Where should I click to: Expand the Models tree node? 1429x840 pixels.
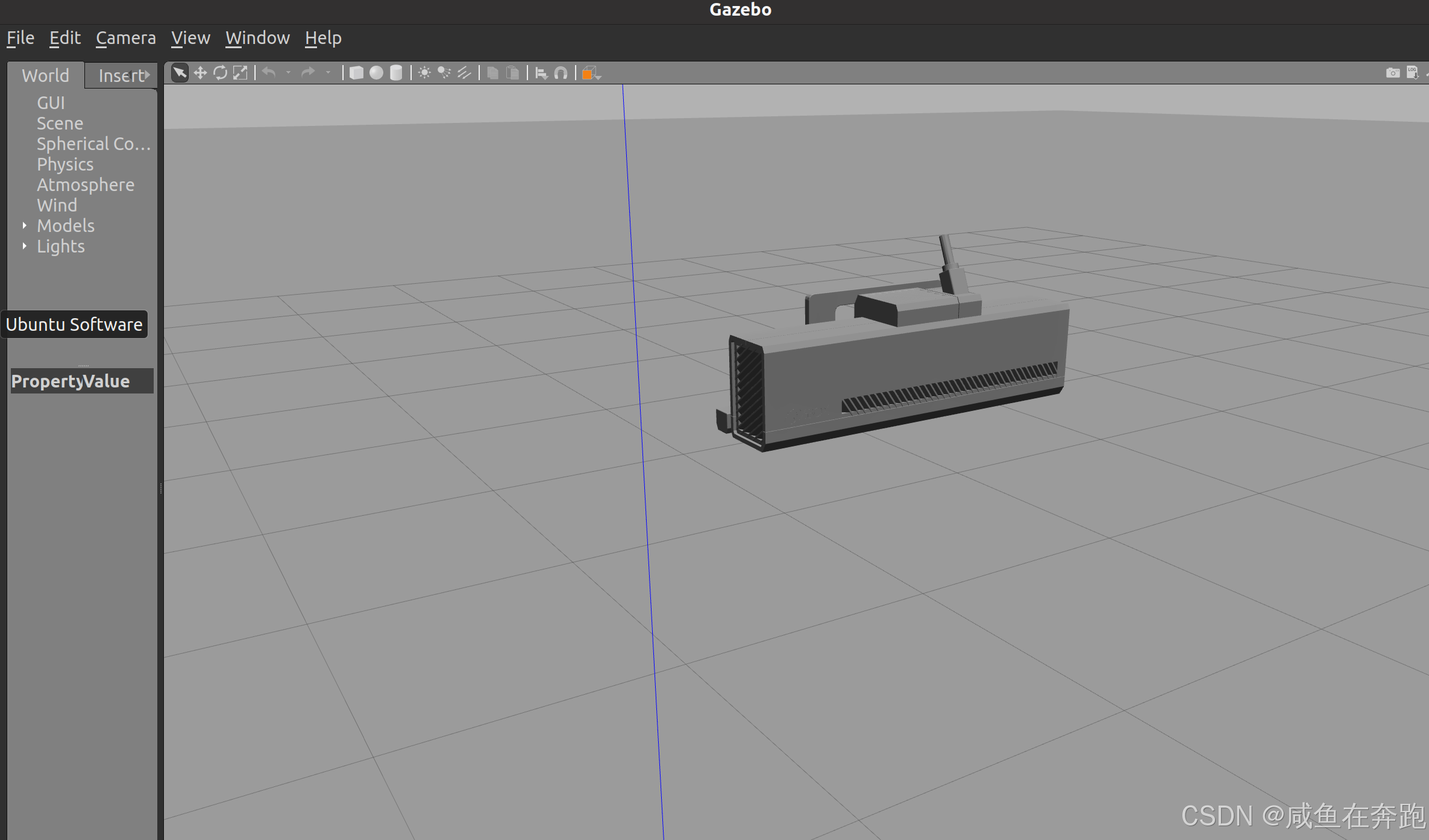[x=25, y=225]
